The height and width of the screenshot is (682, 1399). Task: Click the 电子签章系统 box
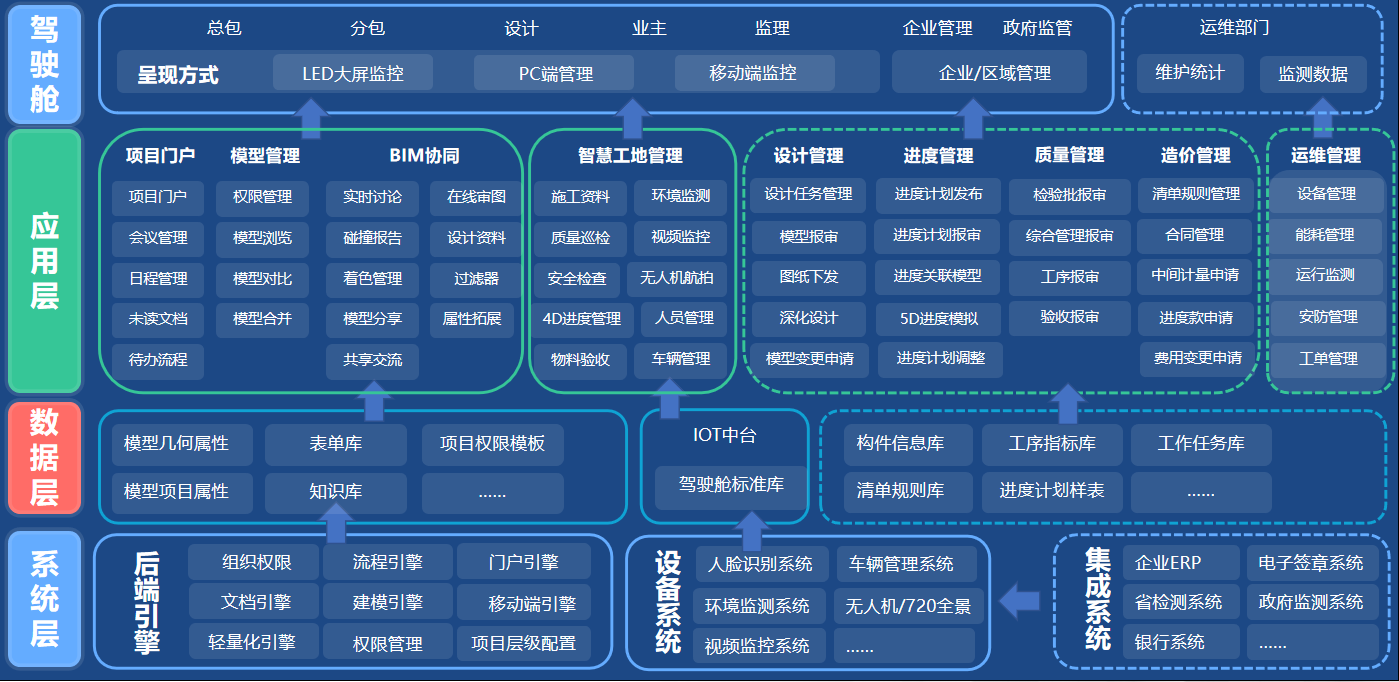tap(1311, 563)
